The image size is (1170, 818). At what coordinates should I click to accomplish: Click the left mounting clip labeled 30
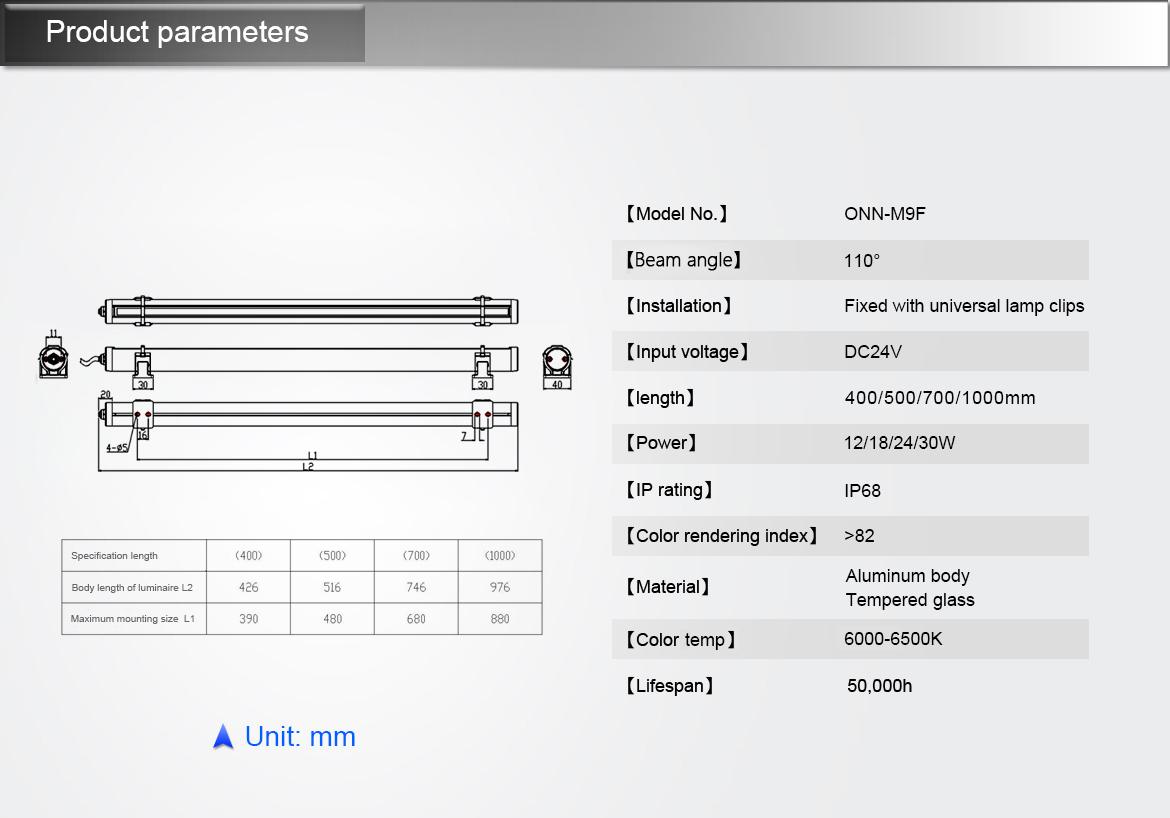click(144, 368)
